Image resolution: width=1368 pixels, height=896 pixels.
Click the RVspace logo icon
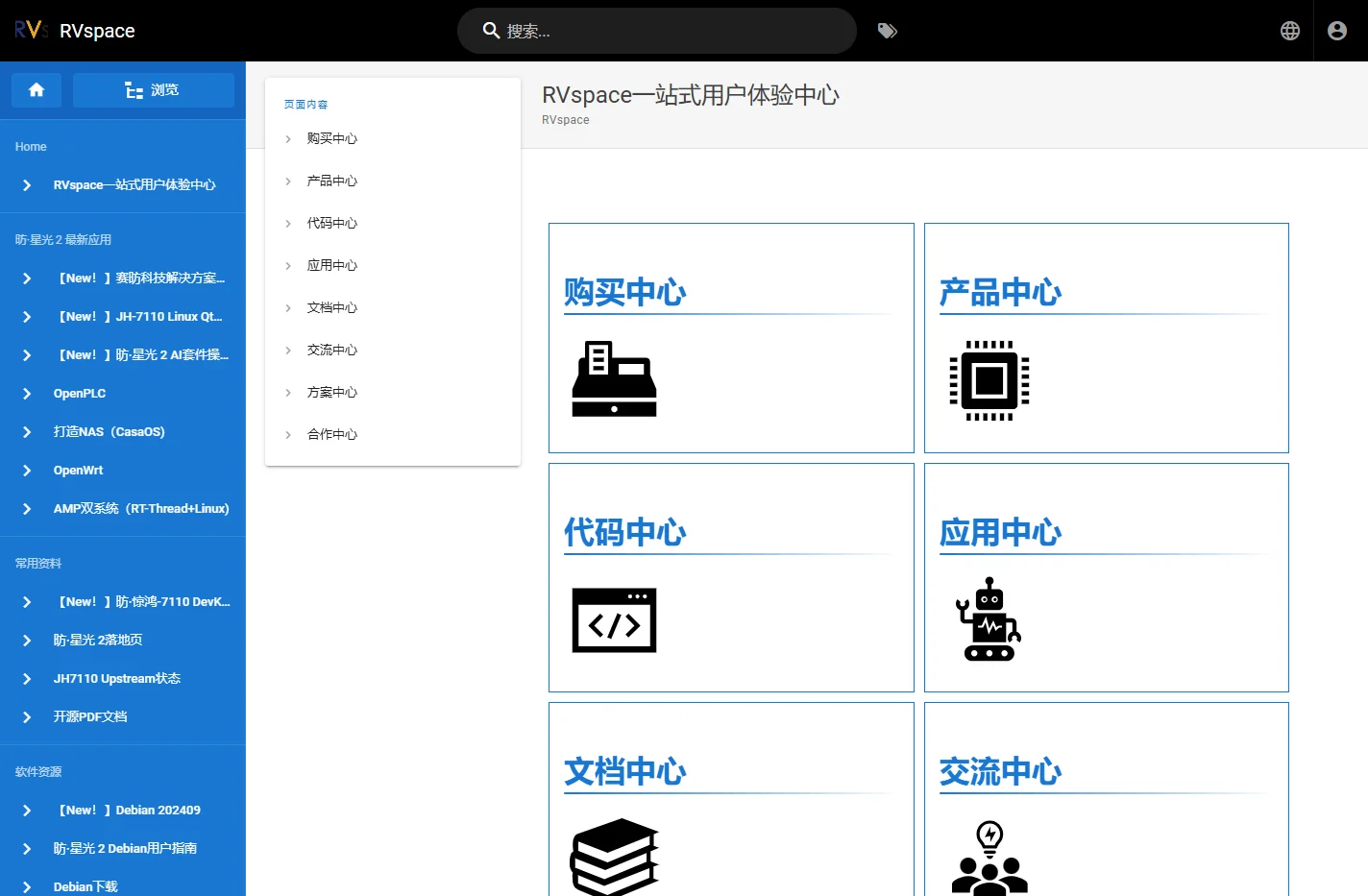click(x=31, y=30)
